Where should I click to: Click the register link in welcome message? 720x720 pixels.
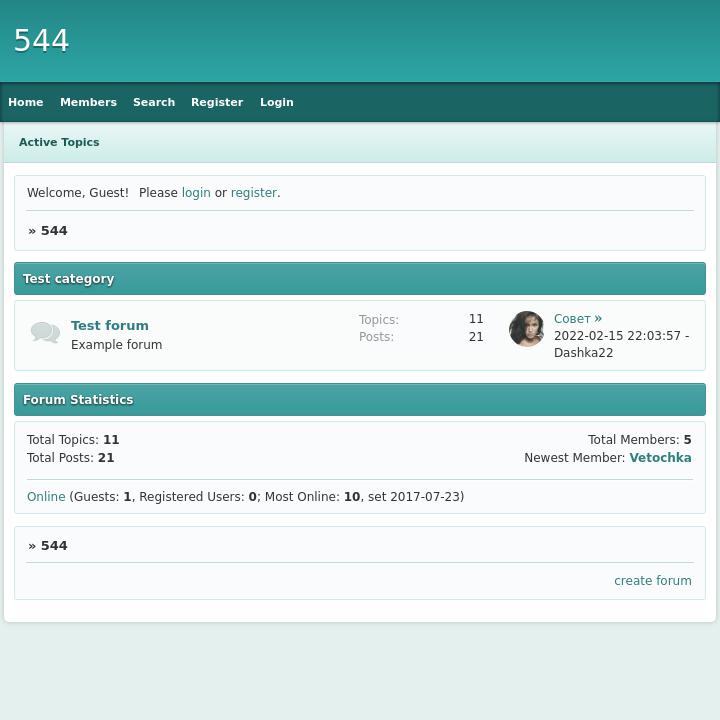pos(253,193)
